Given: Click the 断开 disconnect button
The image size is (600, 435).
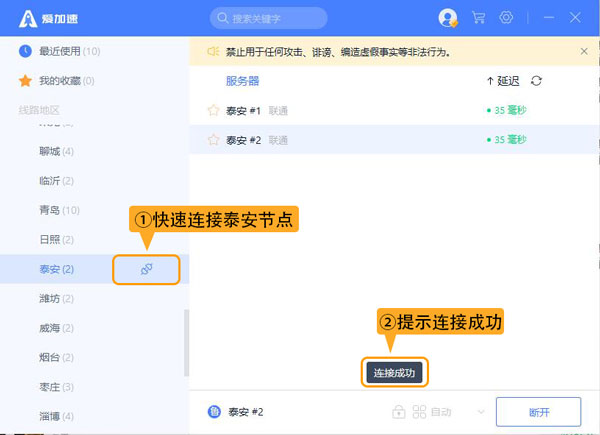Looking at the screenshot, I should (538, 412).
